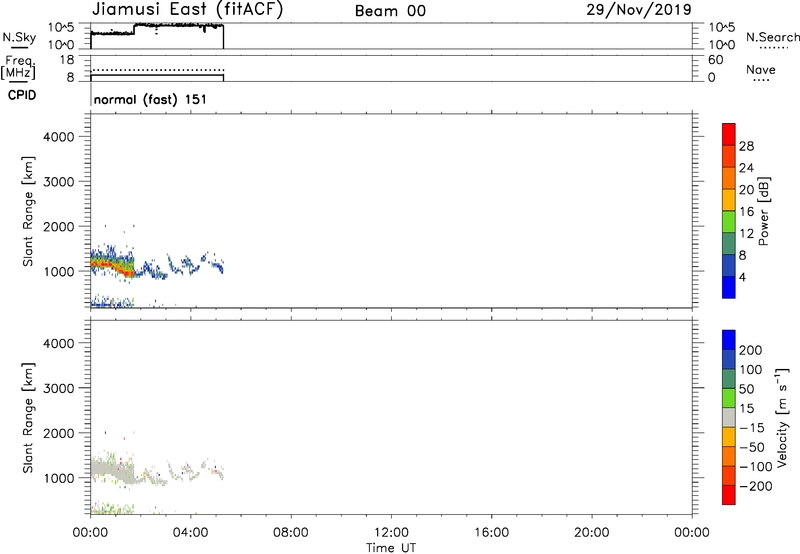The width and height of the screenshot is (800, 554).
Task: Click the '3000' tick of the velocity panel
Action: click(59, 388)
